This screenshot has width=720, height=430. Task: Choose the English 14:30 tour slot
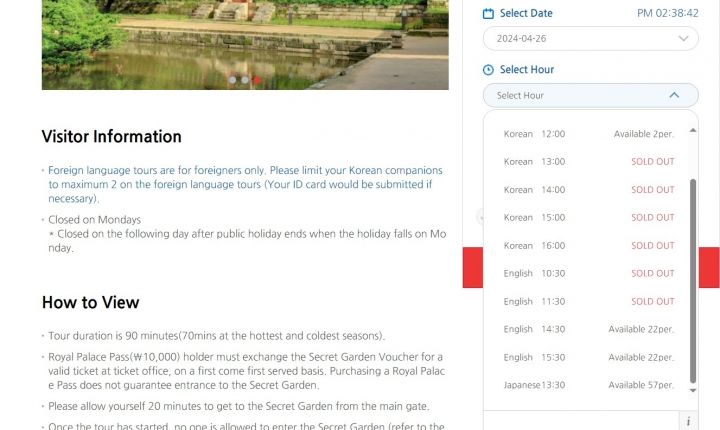click(x=589, y=329)
